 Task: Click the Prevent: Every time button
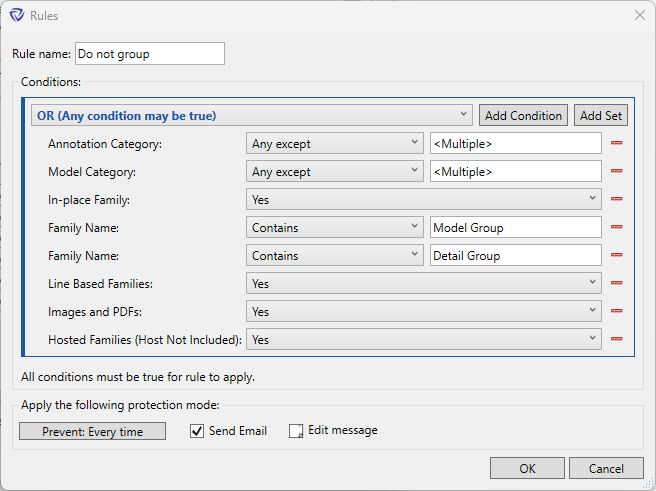tap(92, 431)
